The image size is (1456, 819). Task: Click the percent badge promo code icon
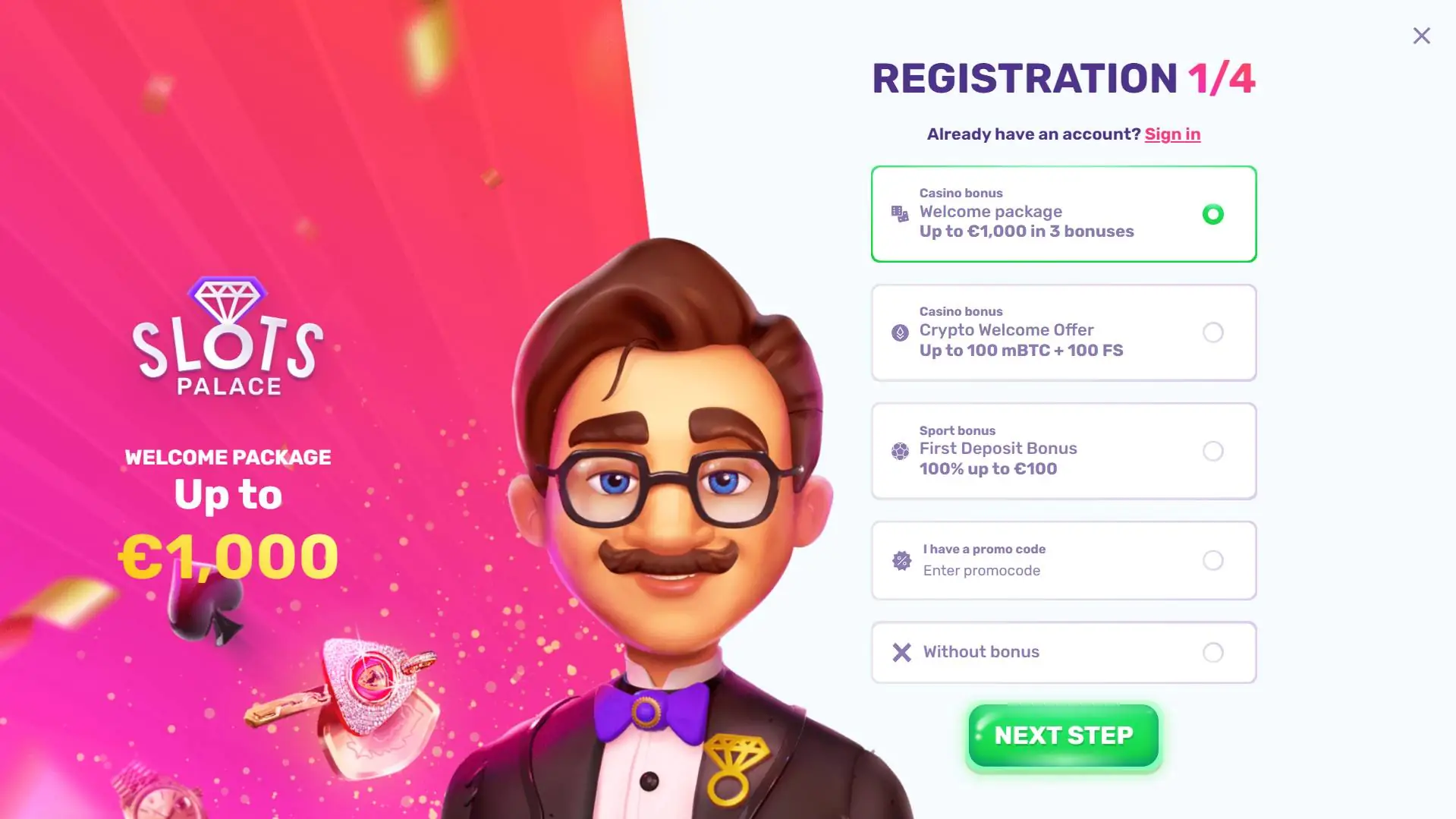pyautogui.click(x=901, y=560)
